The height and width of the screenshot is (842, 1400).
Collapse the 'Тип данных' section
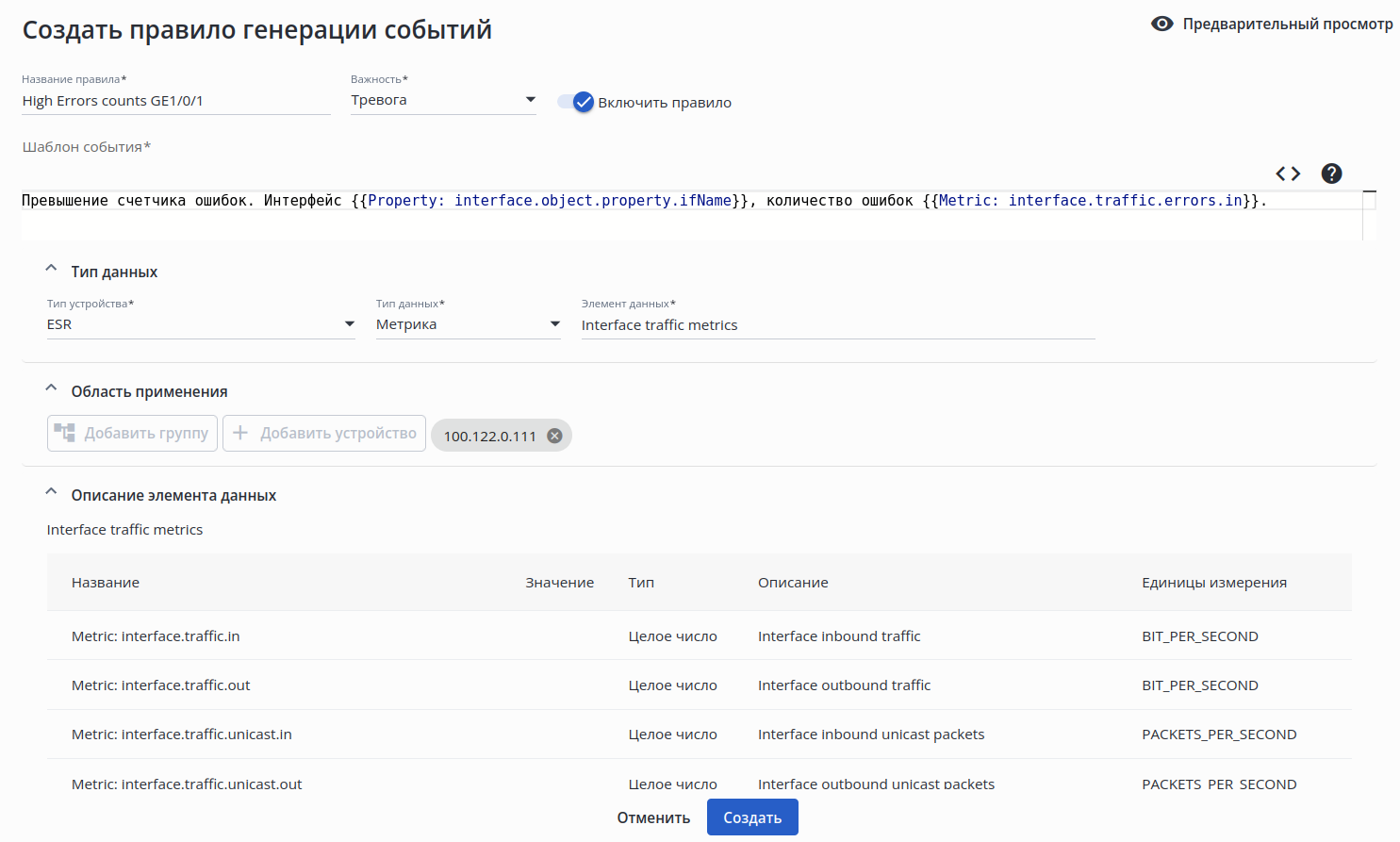click(52, 271)
